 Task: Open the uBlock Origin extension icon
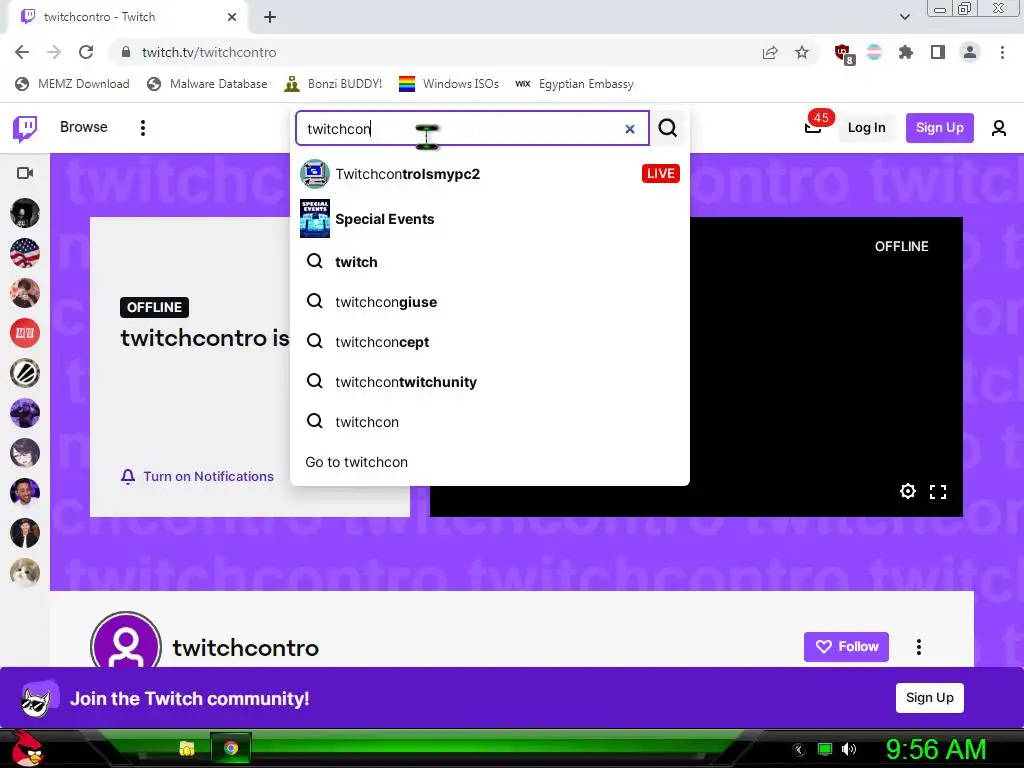point(844,54)
